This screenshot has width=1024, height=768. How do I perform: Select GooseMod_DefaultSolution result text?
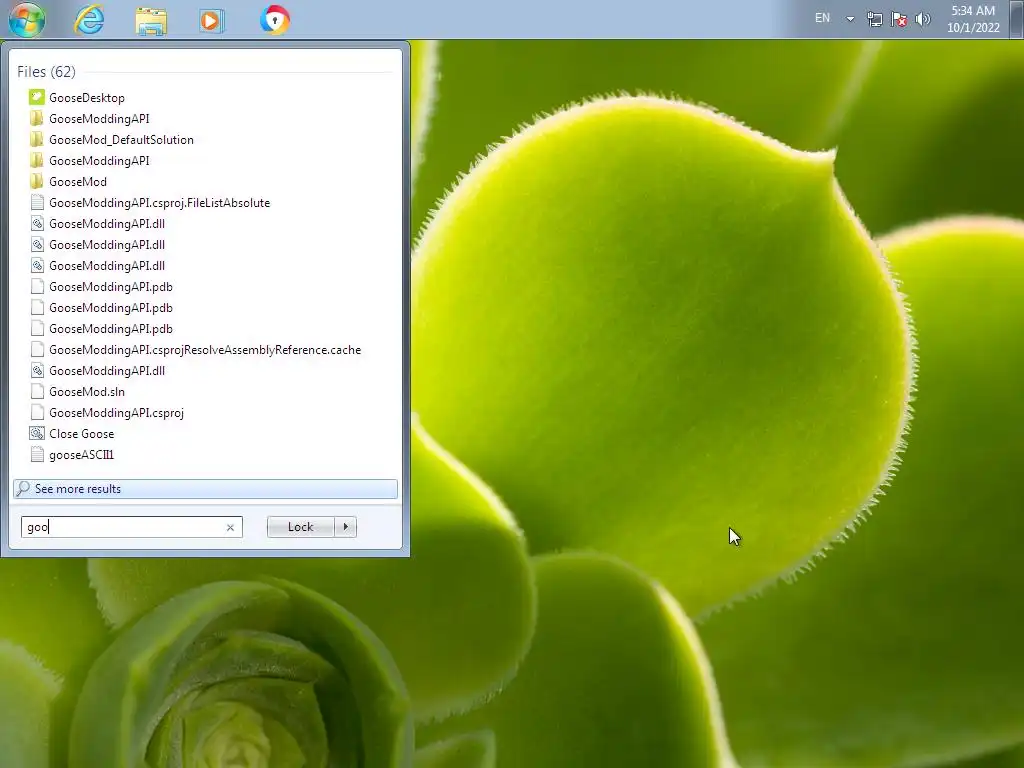point(121,140)
